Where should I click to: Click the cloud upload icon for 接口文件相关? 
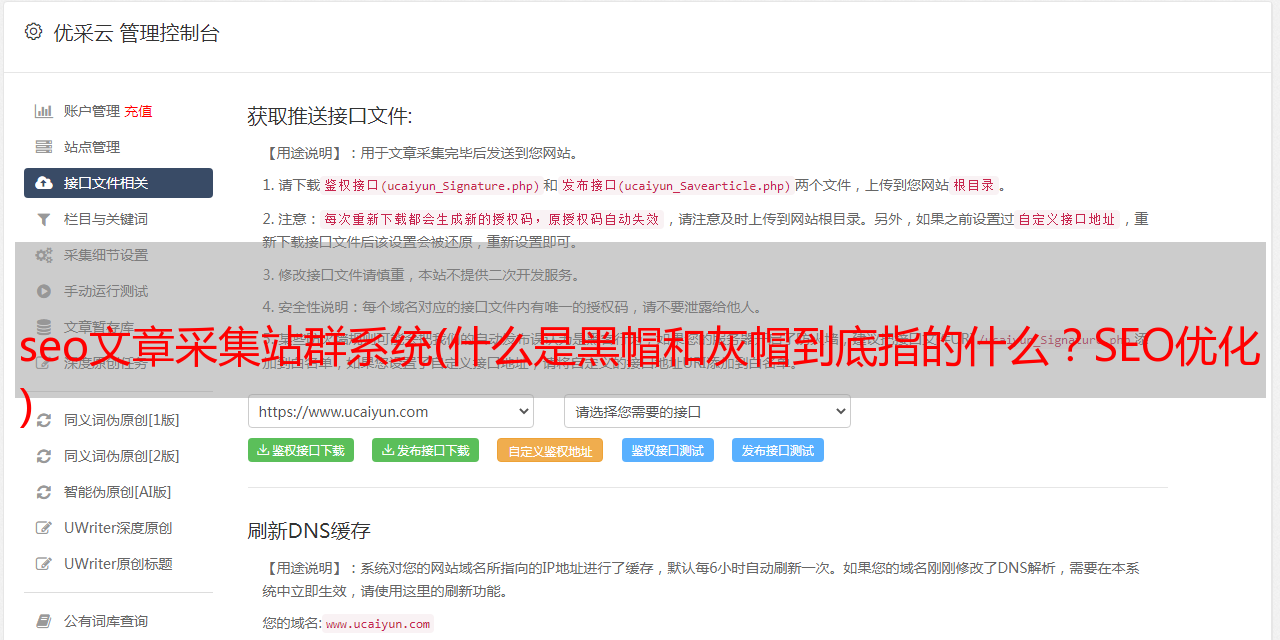(44, 183)
